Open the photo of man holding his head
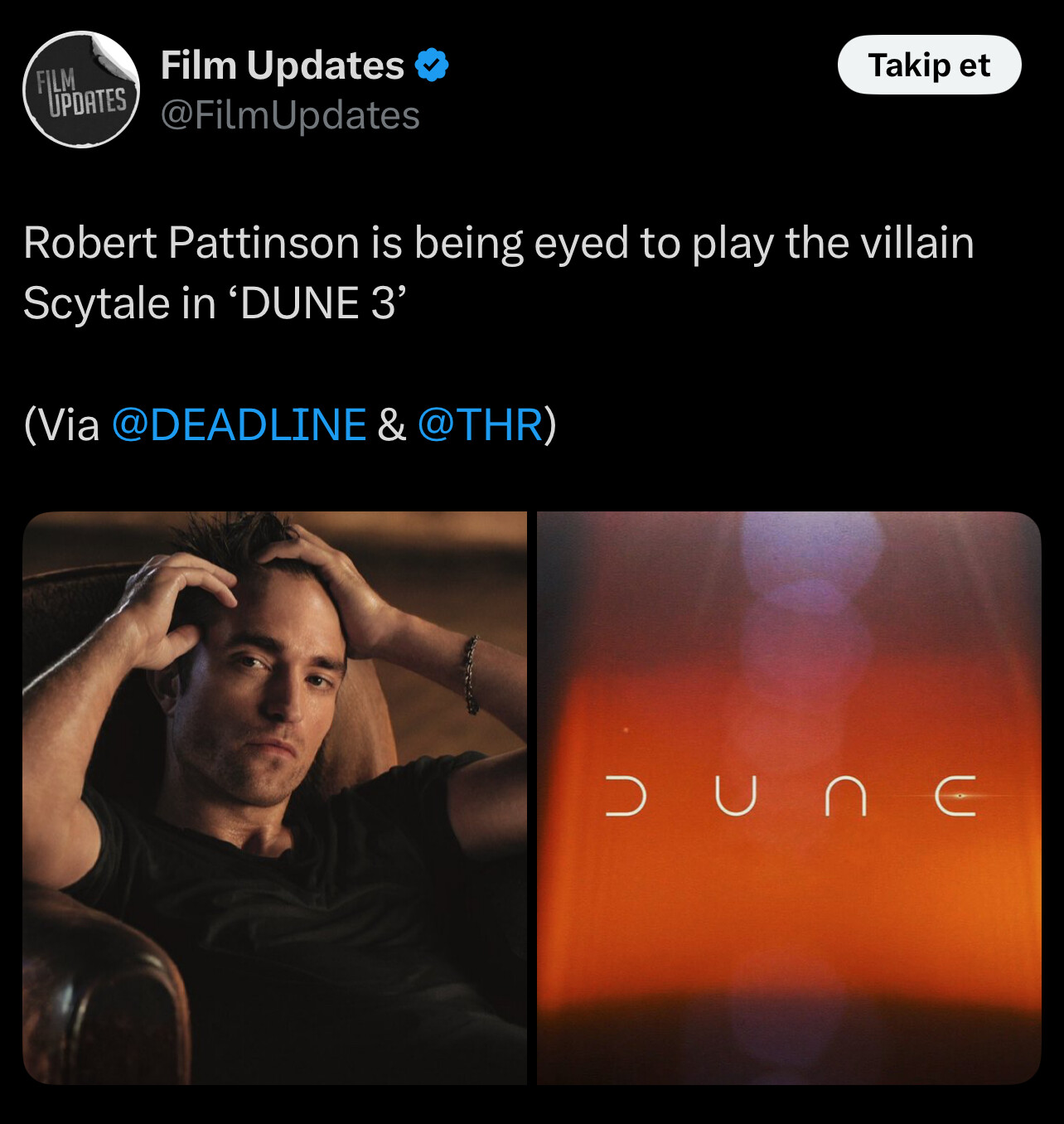 274,797
